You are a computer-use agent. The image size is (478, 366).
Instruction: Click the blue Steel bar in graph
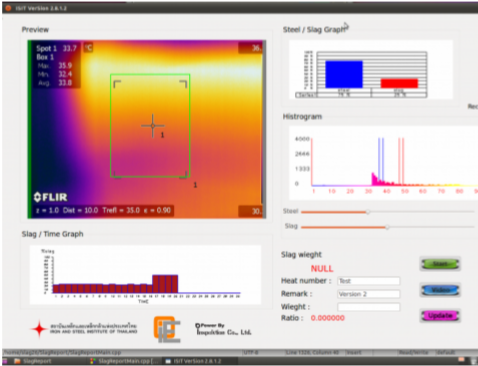(x=344, y=74)
